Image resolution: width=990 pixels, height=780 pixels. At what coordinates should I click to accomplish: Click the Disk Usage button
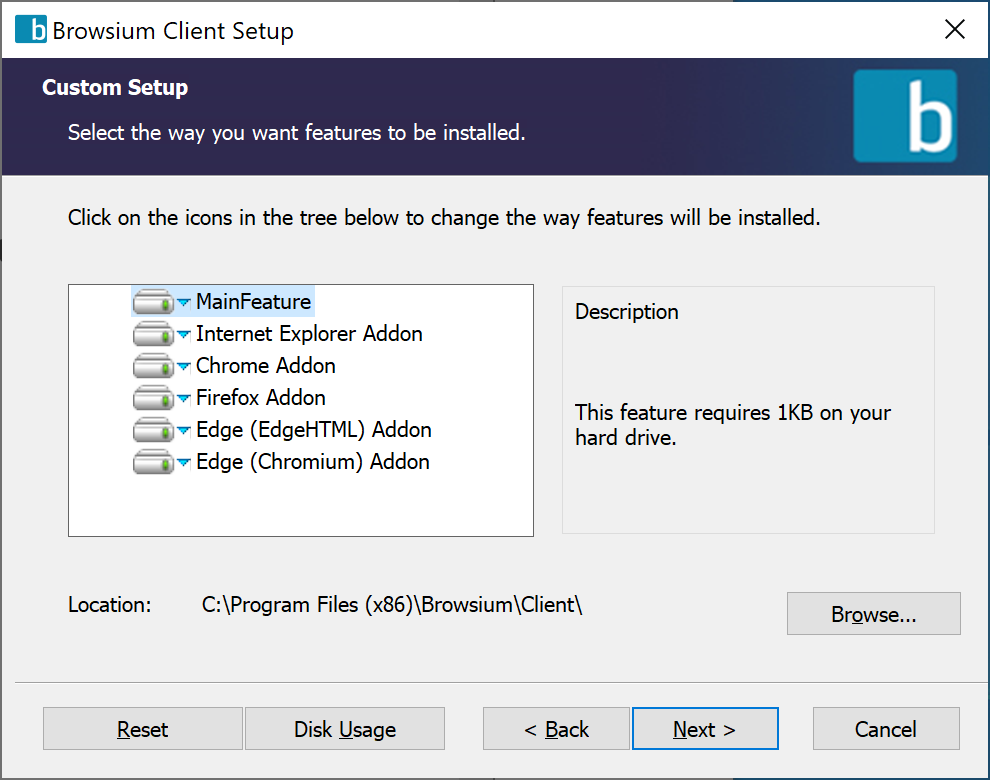344,728
